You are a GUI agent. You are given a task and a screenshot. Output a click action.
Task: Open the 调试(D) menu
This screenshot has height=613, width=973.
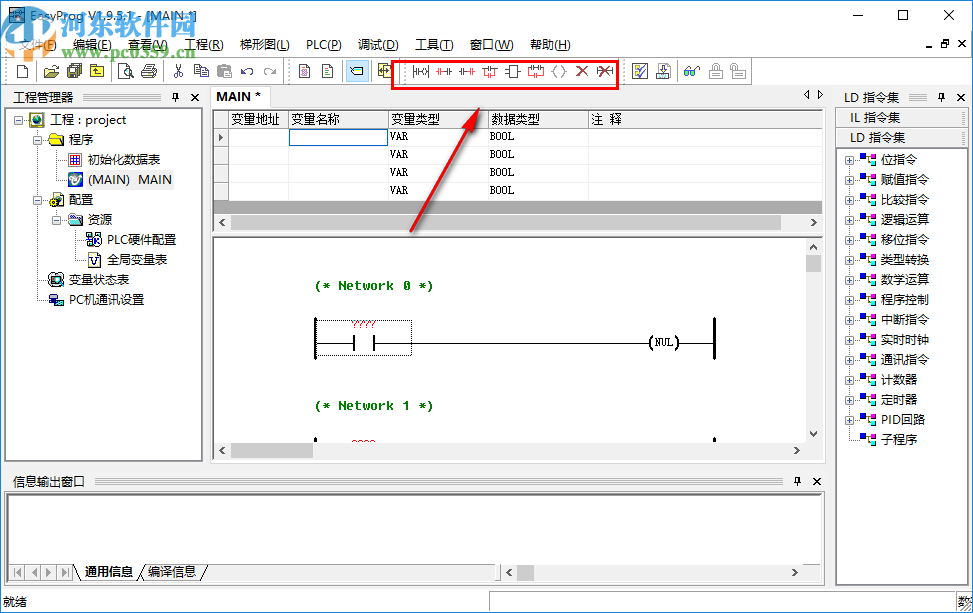(378, 45)
